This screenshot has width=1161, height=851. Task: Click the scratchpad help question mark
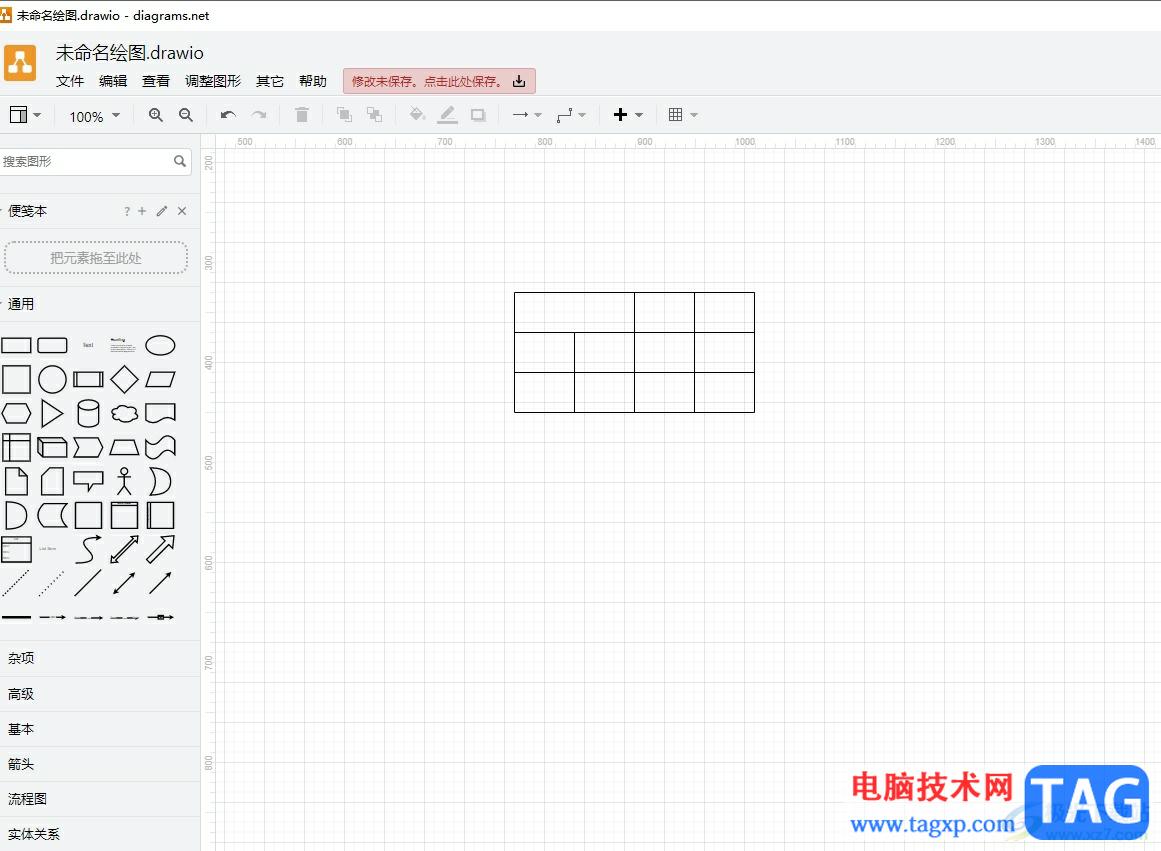tap(127, 212)
